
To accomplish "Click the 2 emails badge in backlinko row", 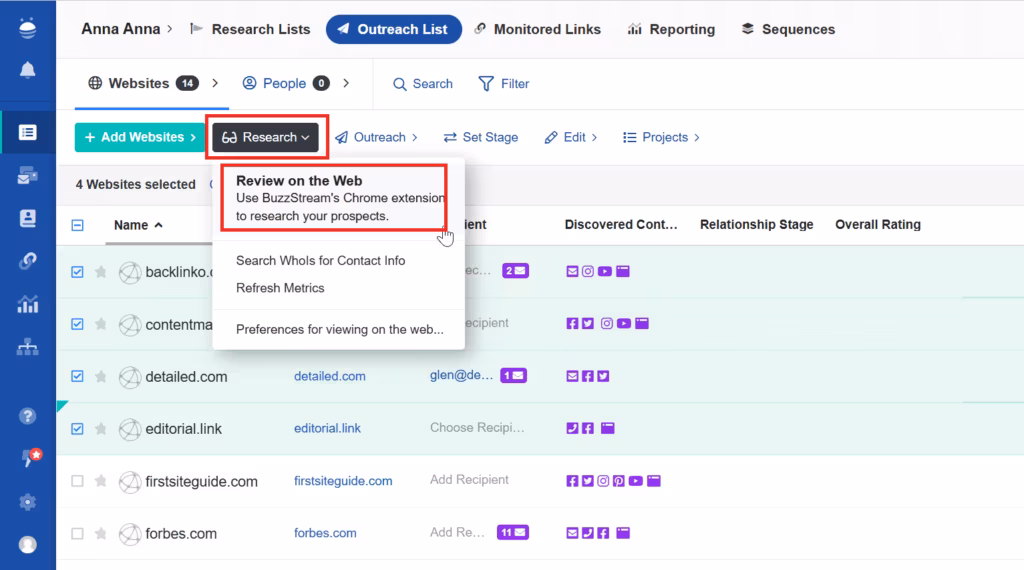I will [x=515, y=270].
